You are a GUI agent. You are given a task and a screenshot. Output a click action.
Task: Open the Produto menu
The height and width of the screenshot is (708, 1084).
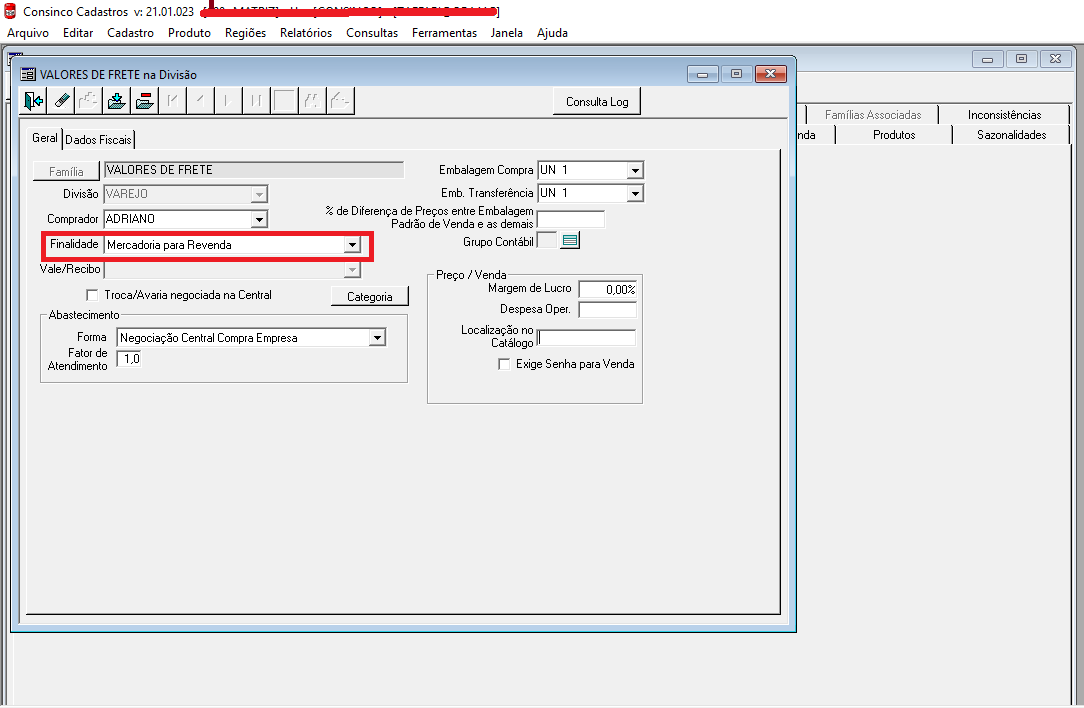189,32
